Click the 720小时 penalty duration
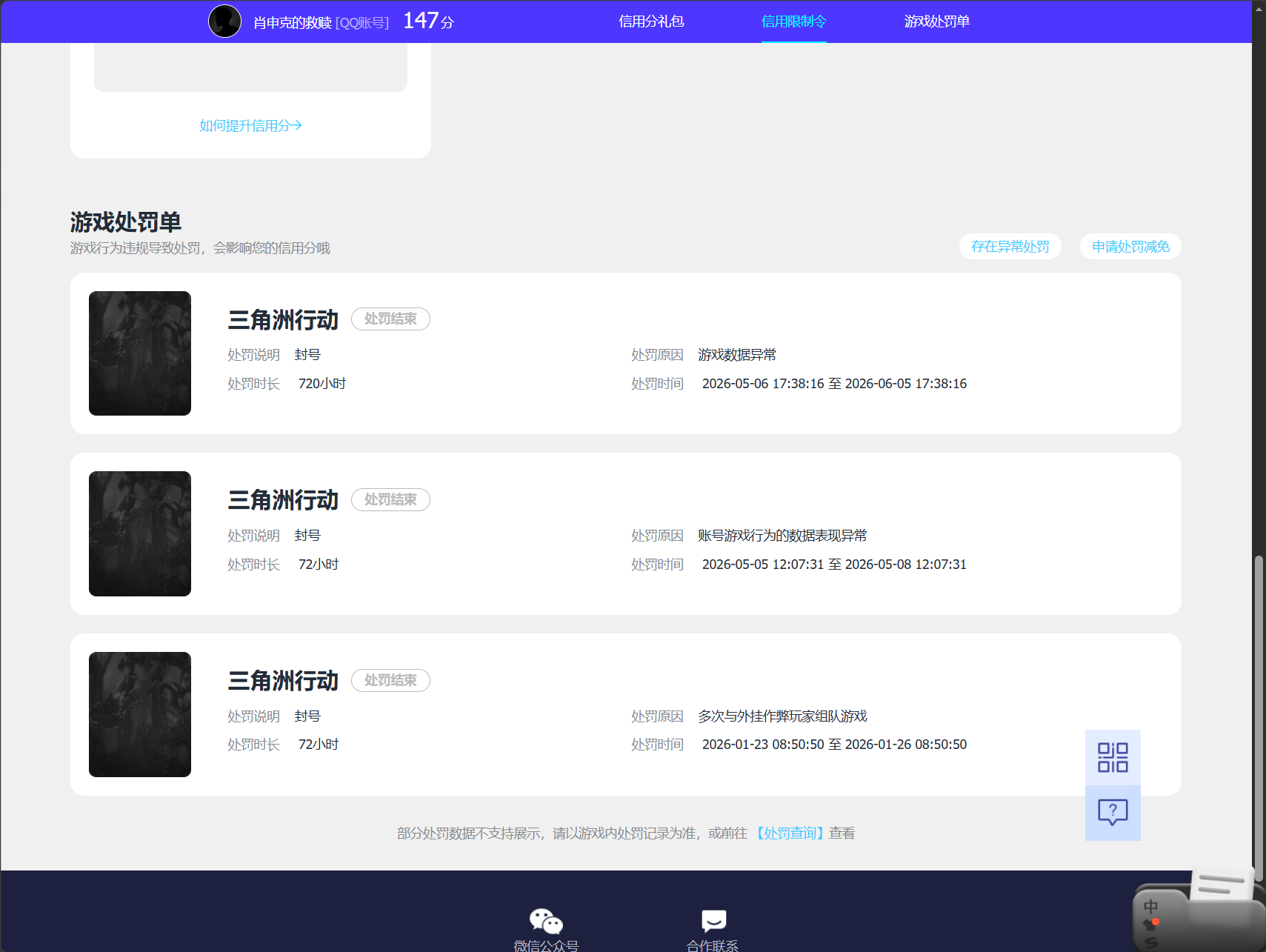 click(322, 384)
